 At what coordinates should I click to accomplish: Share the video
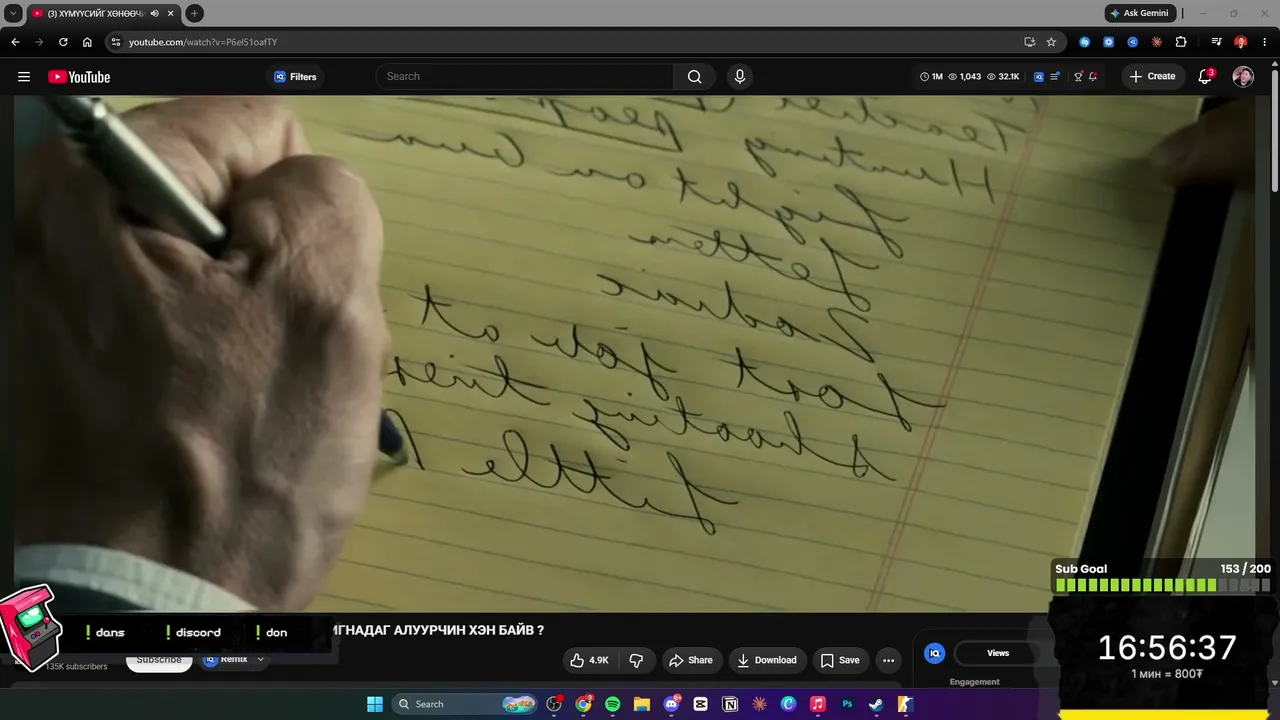[691, 660]
